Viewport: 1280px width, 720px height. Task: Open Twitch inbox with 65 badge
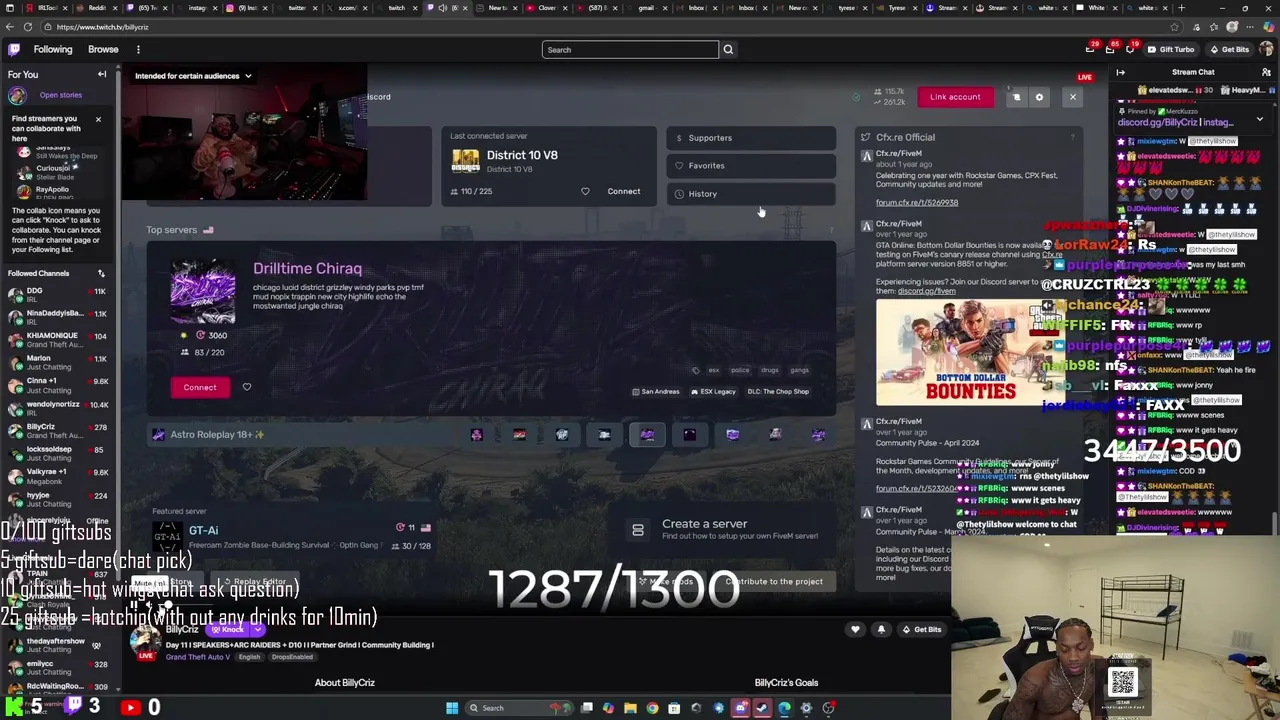click(1110, 49)
